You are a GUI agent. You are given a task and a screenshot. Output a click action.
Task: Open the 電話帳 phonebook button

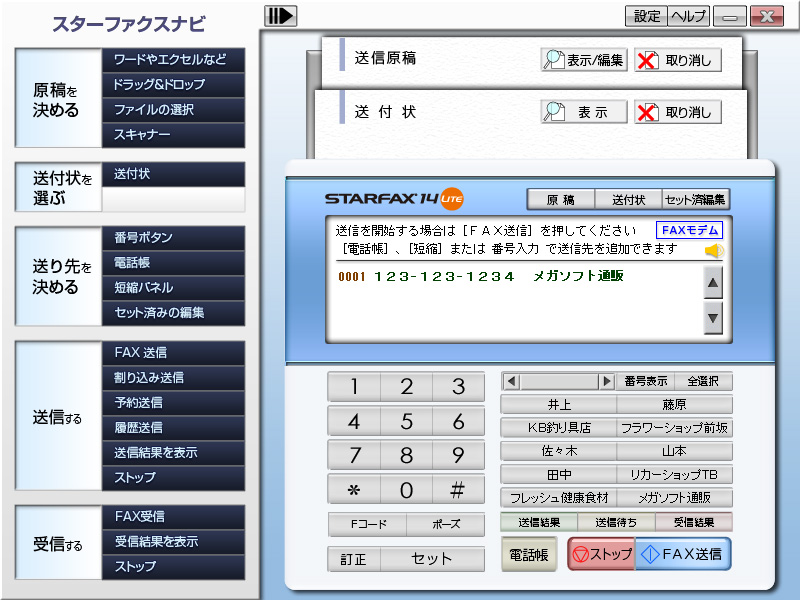pos(529,555)
